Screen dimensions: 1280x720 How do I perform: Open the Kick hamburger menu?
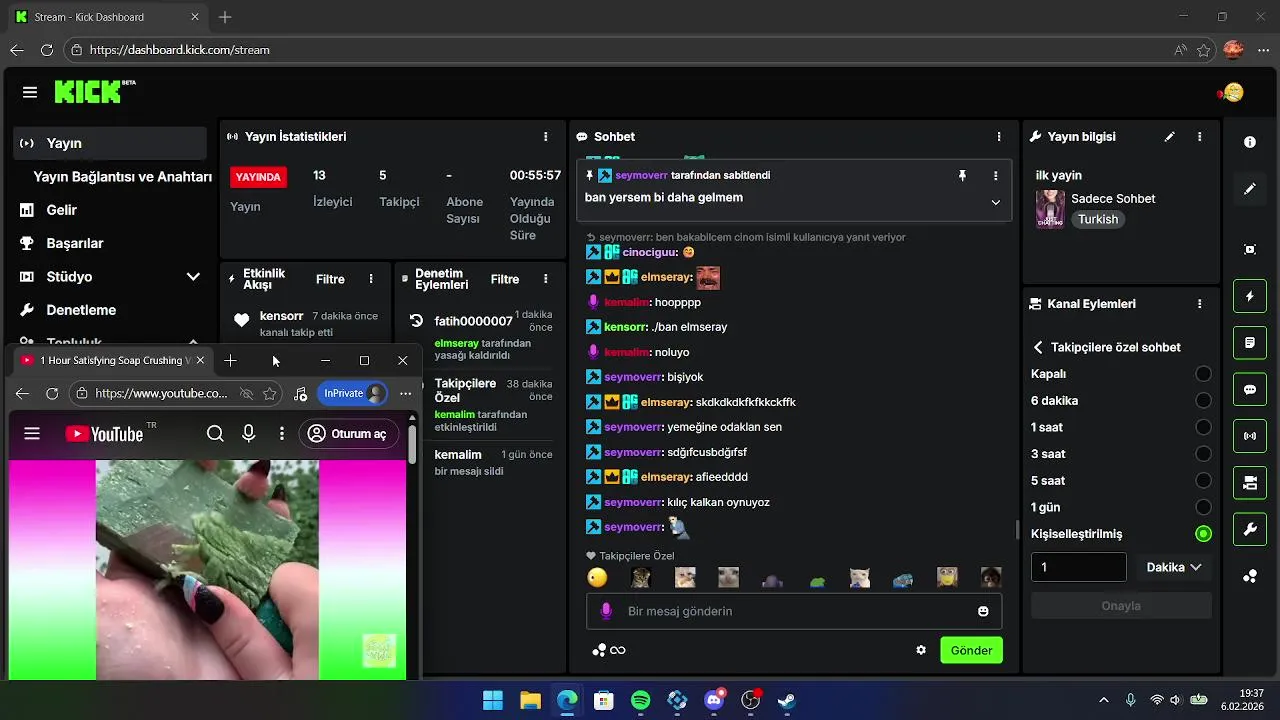(x=30, y=92)
